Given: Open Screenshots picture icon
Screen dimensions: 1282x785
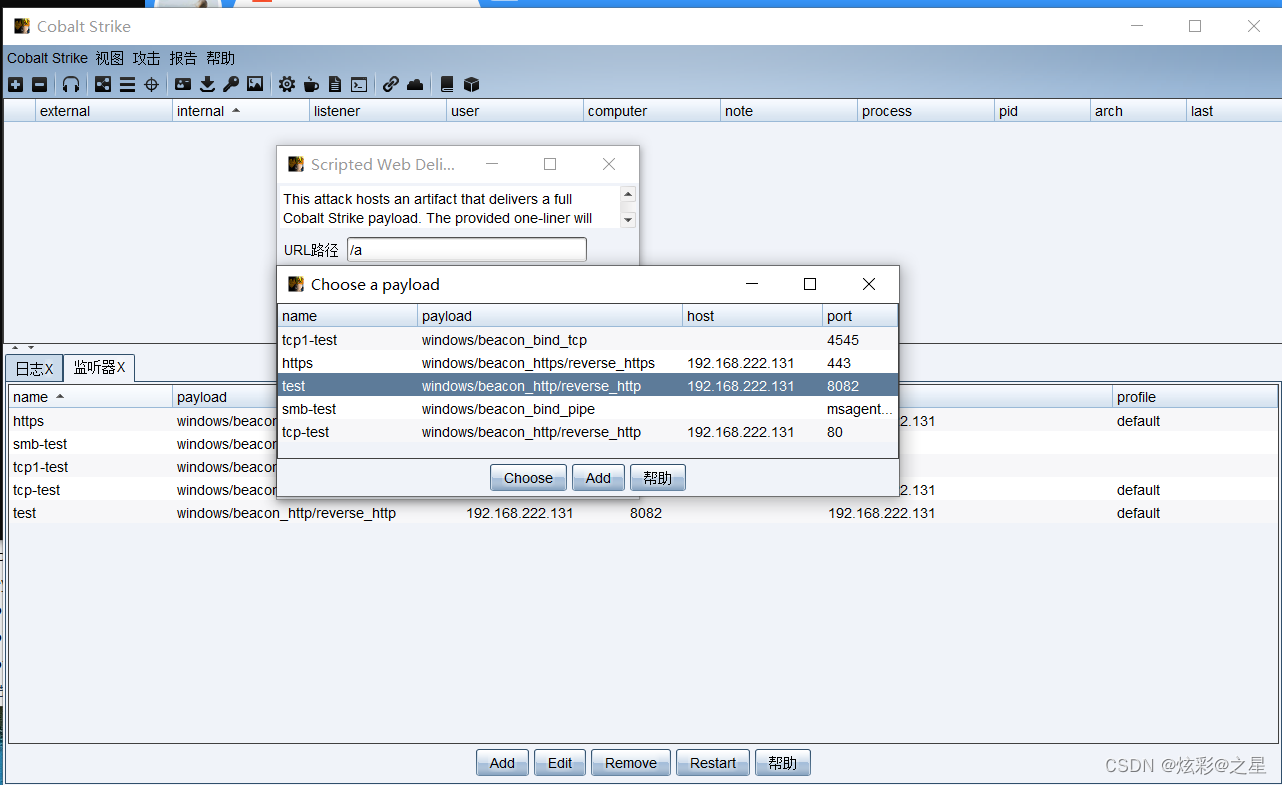Looking at the screenshot, I should pyautogui.click(x=255, y=85).
